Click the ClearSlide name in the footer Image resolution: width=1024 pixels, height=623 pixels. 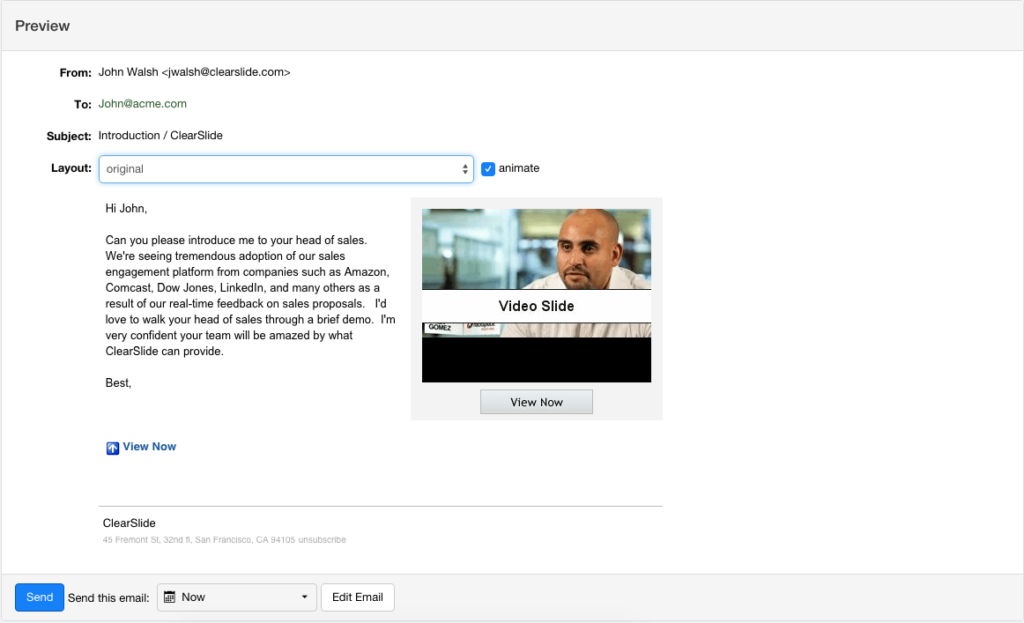(128, 522)
